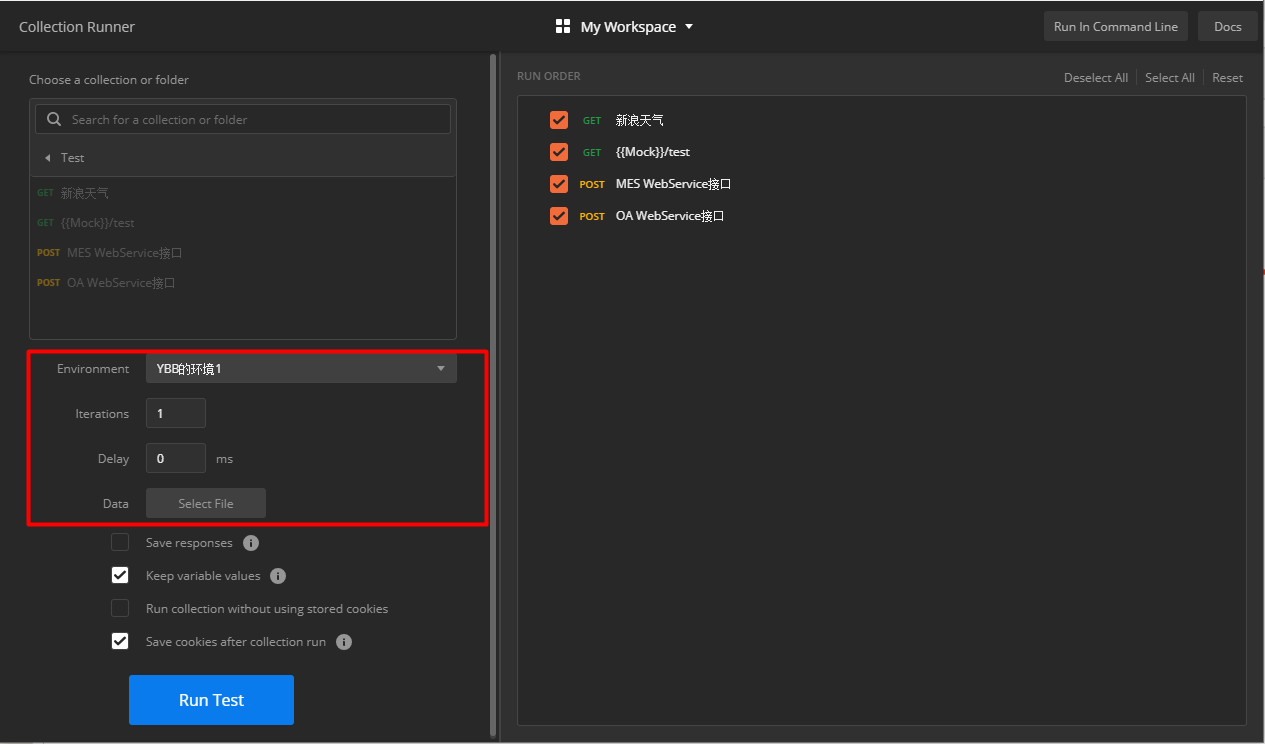Click the left panel vertical scrollbar
This screenshot has height=744, width=1265.
pos(493,395)
